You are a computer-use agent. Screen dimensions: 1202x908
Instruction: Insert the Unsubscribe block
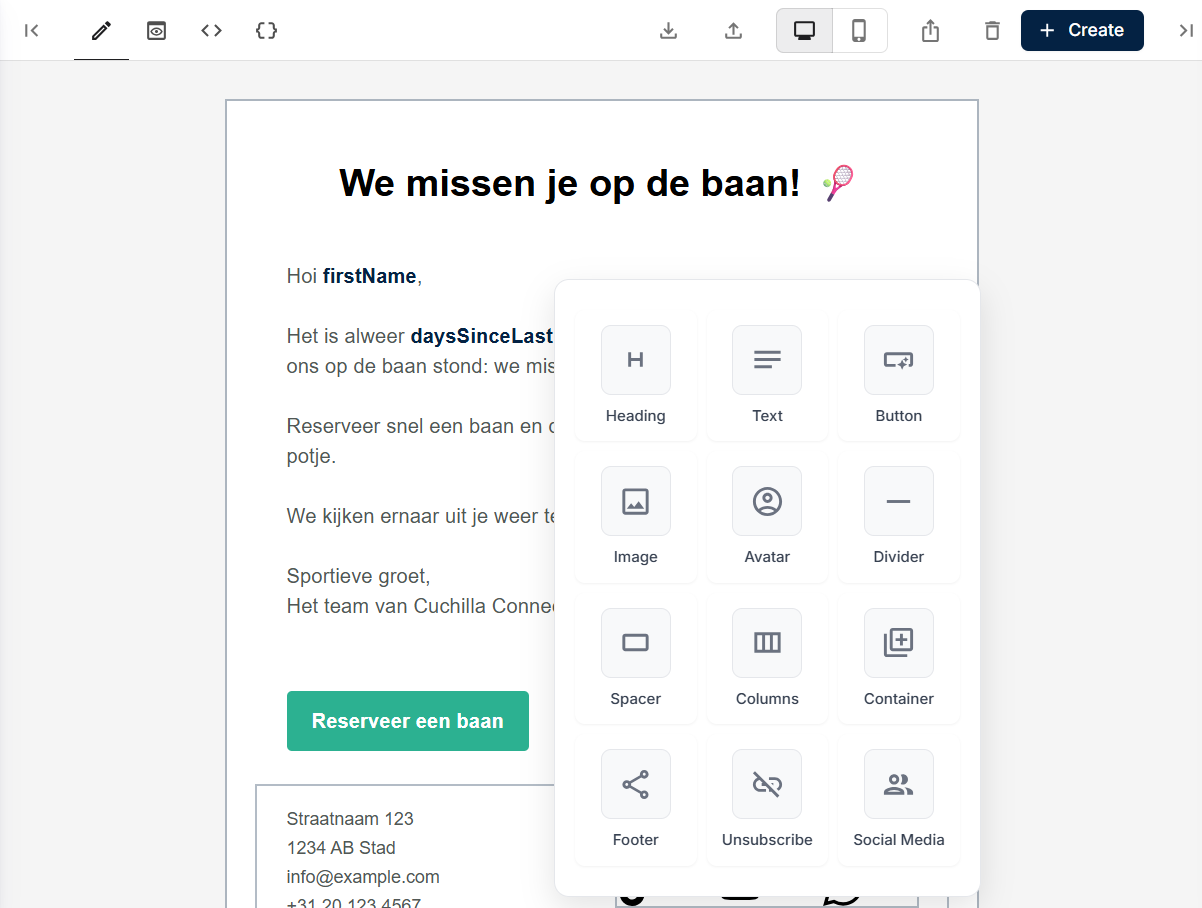(x=767, y=798)
